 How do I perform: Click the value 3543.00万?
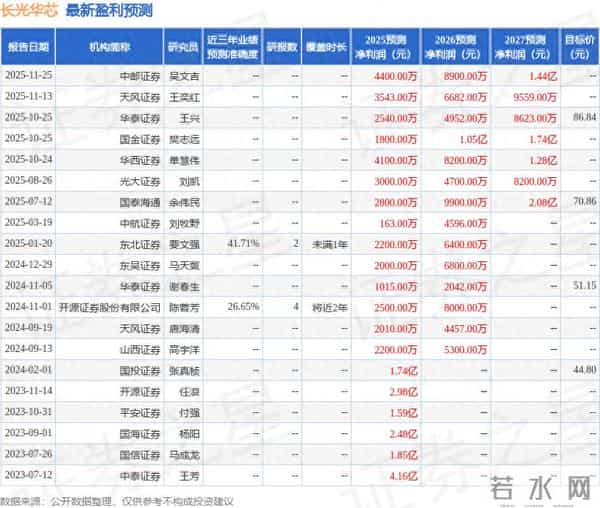[x=395, y=98]
